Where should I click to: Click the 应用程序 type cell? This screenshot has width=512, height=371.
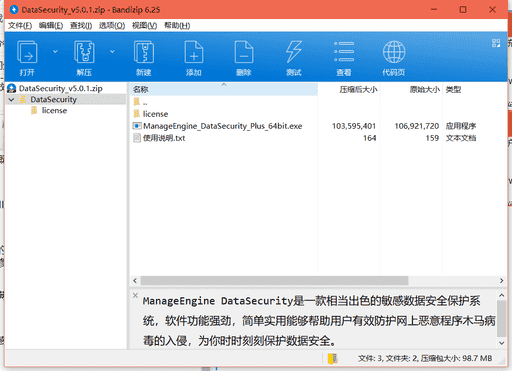[461, 126]
